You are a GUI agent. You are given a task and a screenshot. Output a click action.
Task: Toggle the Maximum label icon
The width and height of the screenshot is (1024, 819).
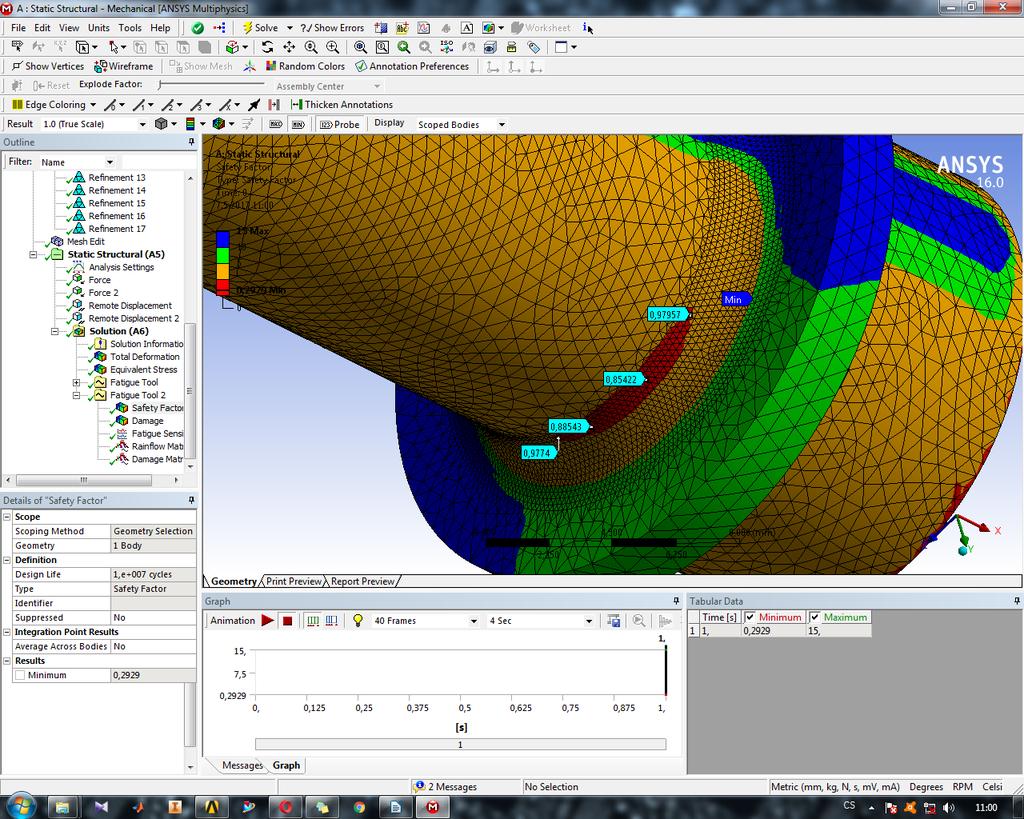coord(276,124)
